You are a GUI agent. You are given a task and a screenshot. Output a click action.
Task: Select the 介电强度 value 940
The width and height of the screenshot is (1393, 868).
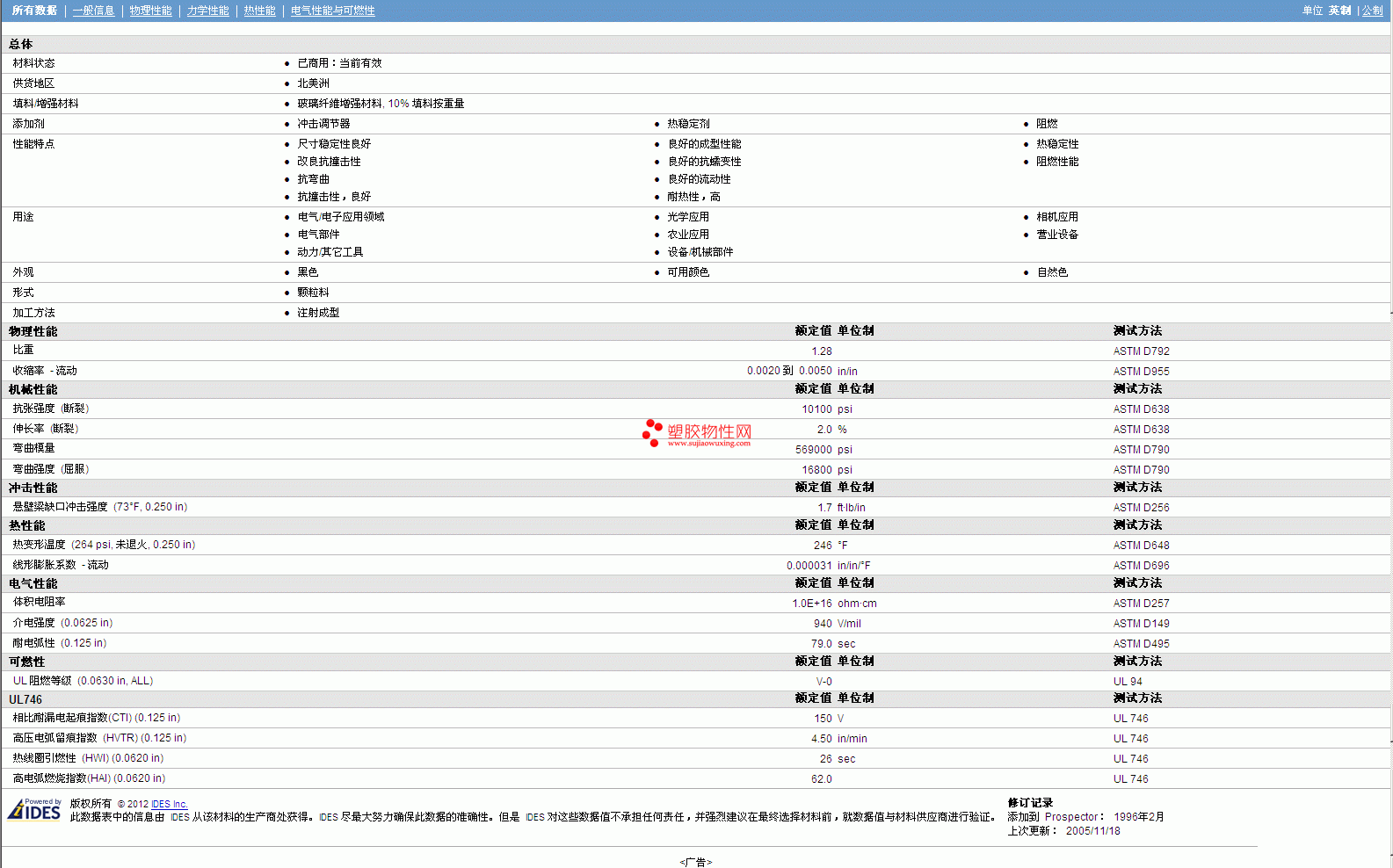(x=823, y=624)
